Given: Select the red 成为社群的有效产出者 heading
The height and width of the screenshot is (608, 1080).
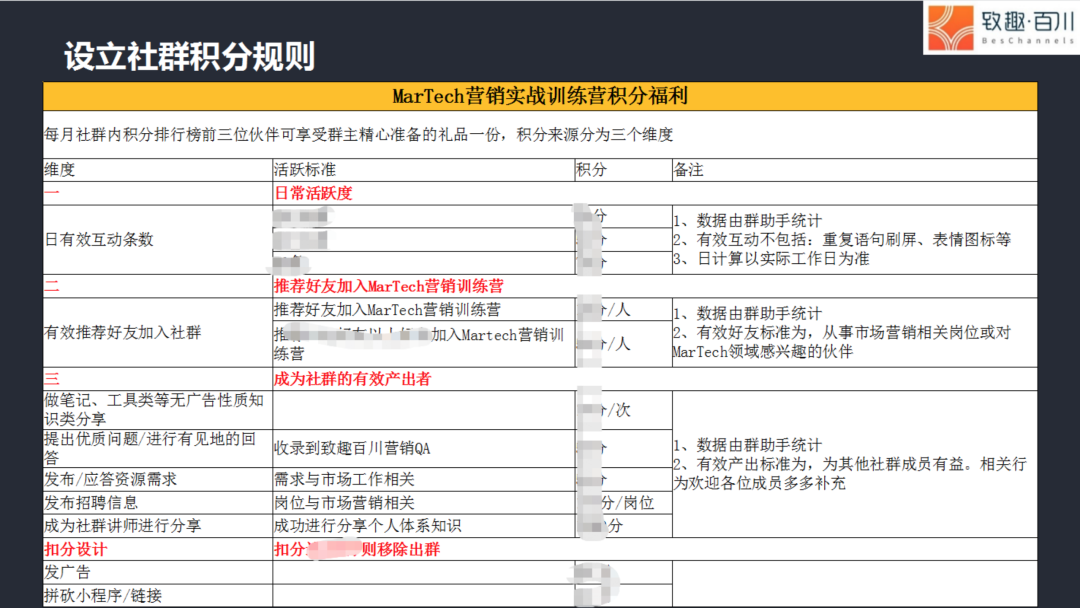Looking at the screenshot, I should 355,379.
